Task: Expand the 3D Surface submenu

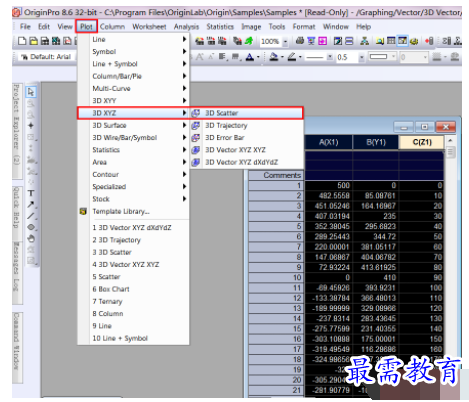Action: [134, 125]
